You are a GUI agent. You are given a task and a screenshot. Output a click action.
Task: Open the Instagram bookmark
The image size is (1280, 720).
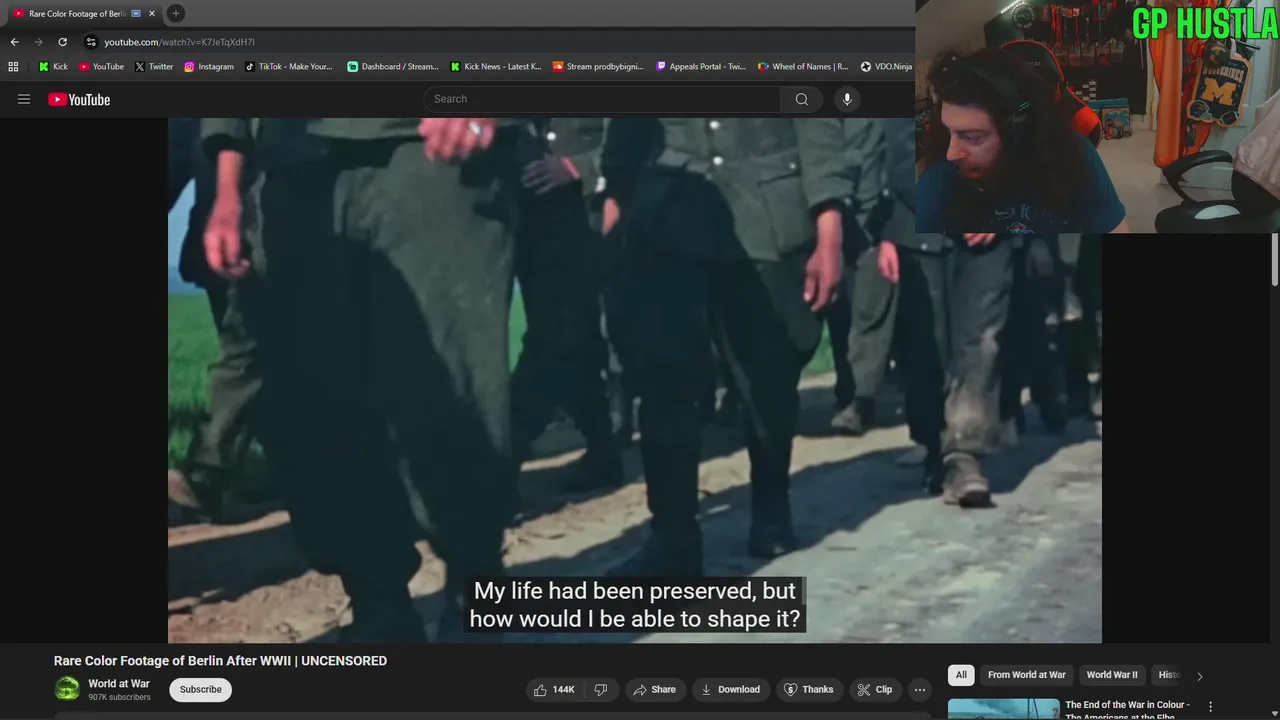coord(208,67)
